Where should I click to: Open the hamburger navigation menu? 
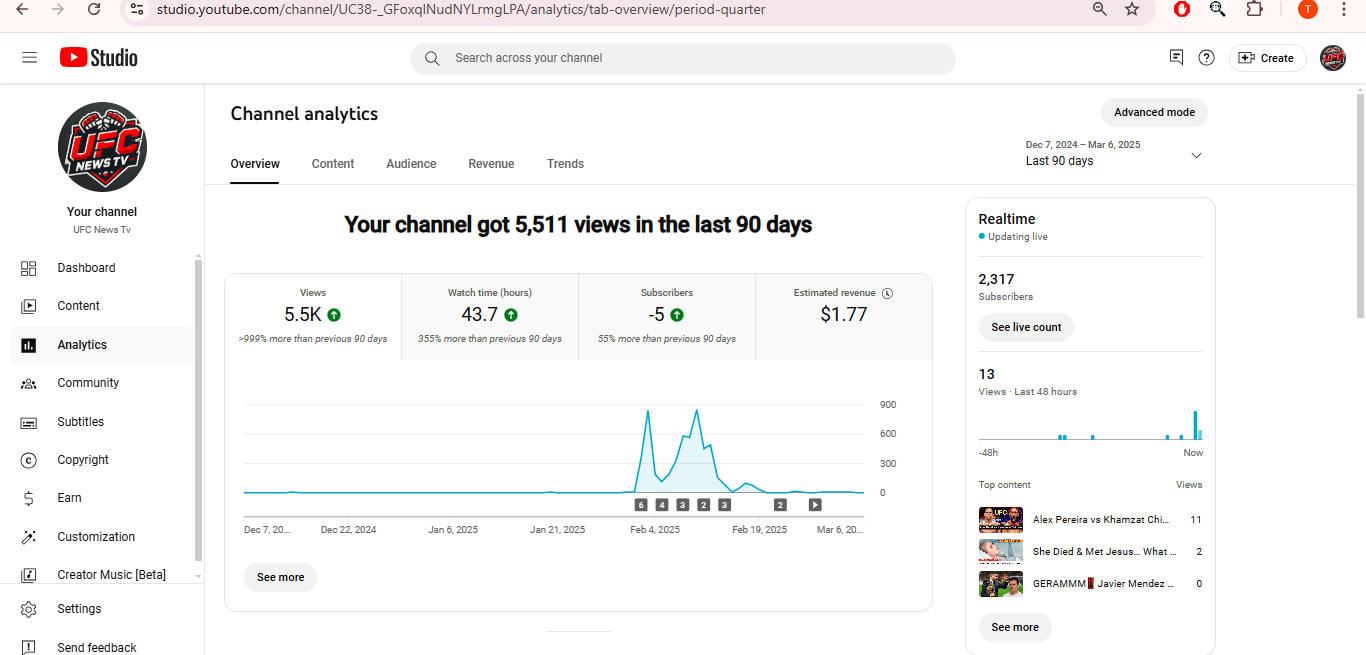click(x=30, y=58)
